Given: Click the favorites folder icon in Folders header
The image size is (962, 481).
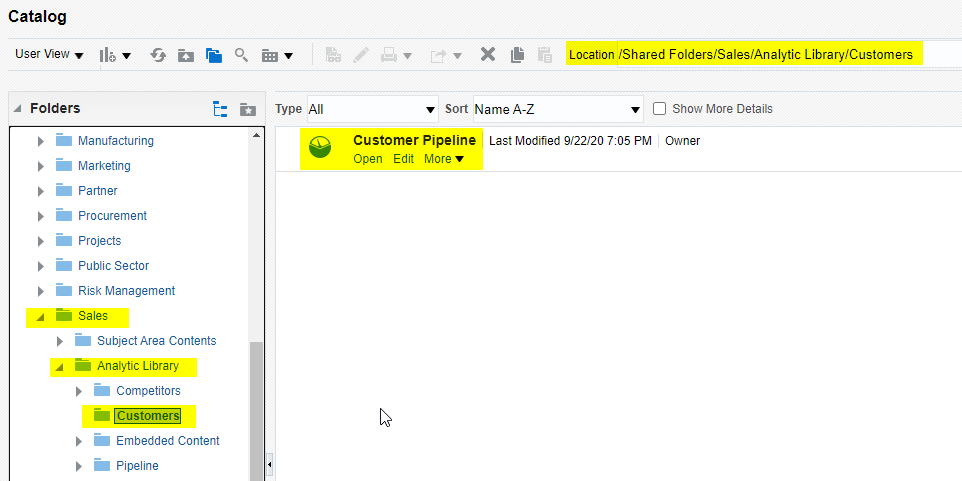Looking at the screenshot, I should 247,109.
